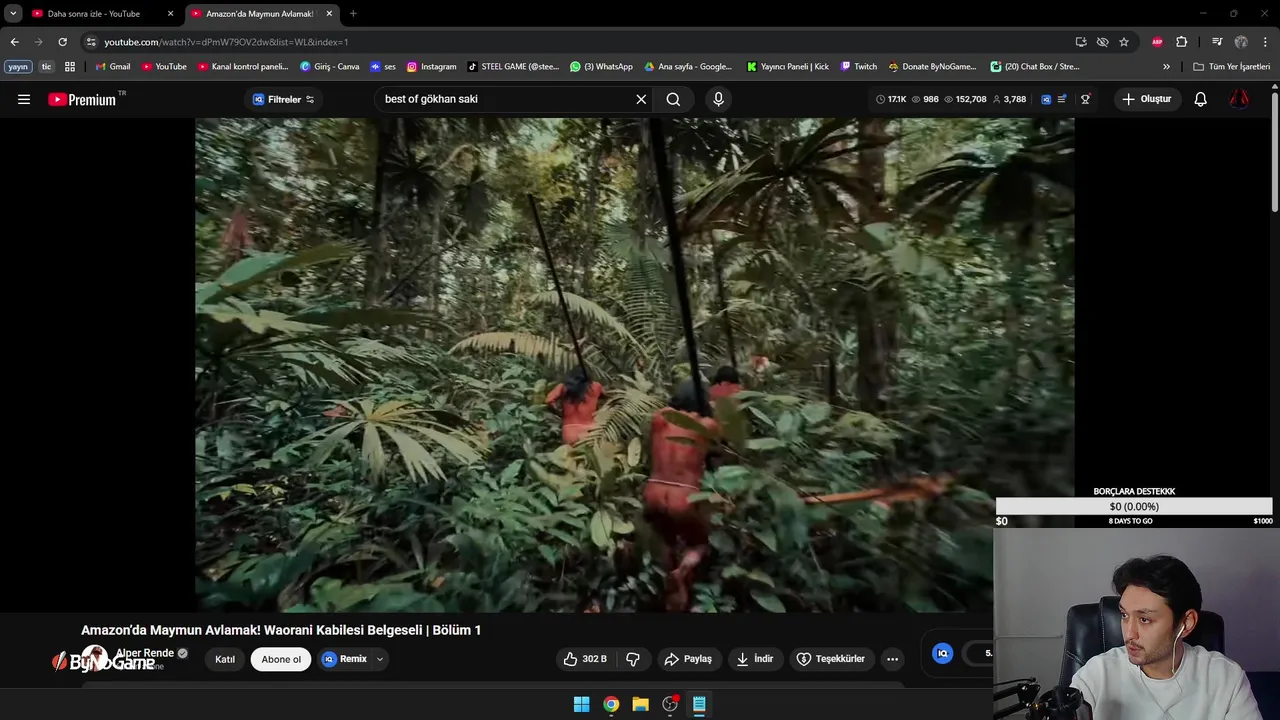Open WhatsApp bookmark
This screenshot has width=1280, height=720.
(601, 67)
